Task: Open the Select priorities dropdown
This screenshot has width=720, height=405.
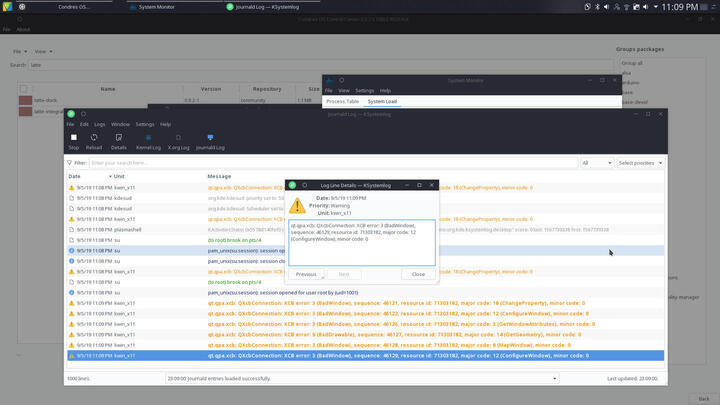Action: click(640, 163)
